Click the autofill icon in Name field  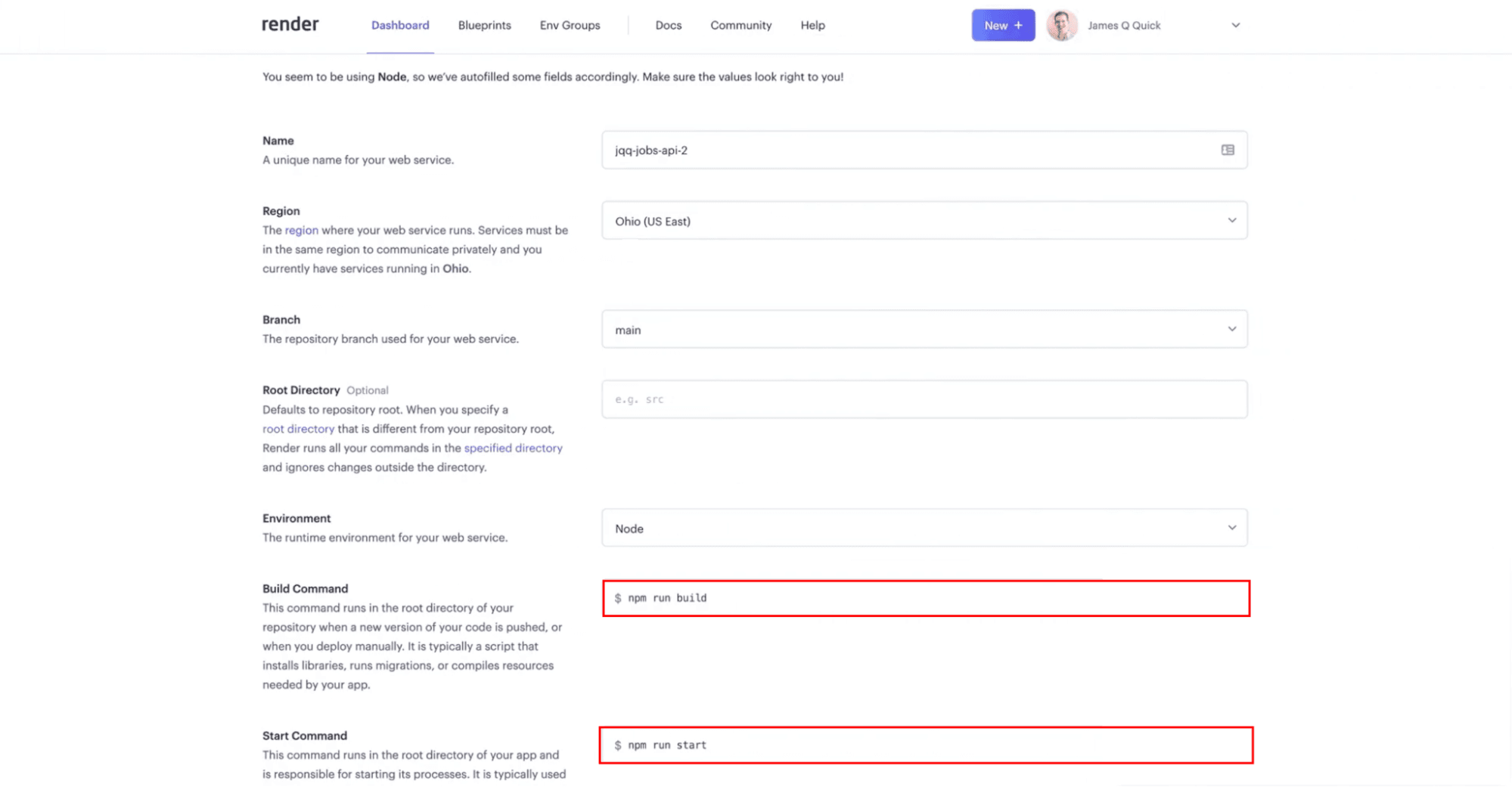pyautogui.click(x=1227, y=150)
